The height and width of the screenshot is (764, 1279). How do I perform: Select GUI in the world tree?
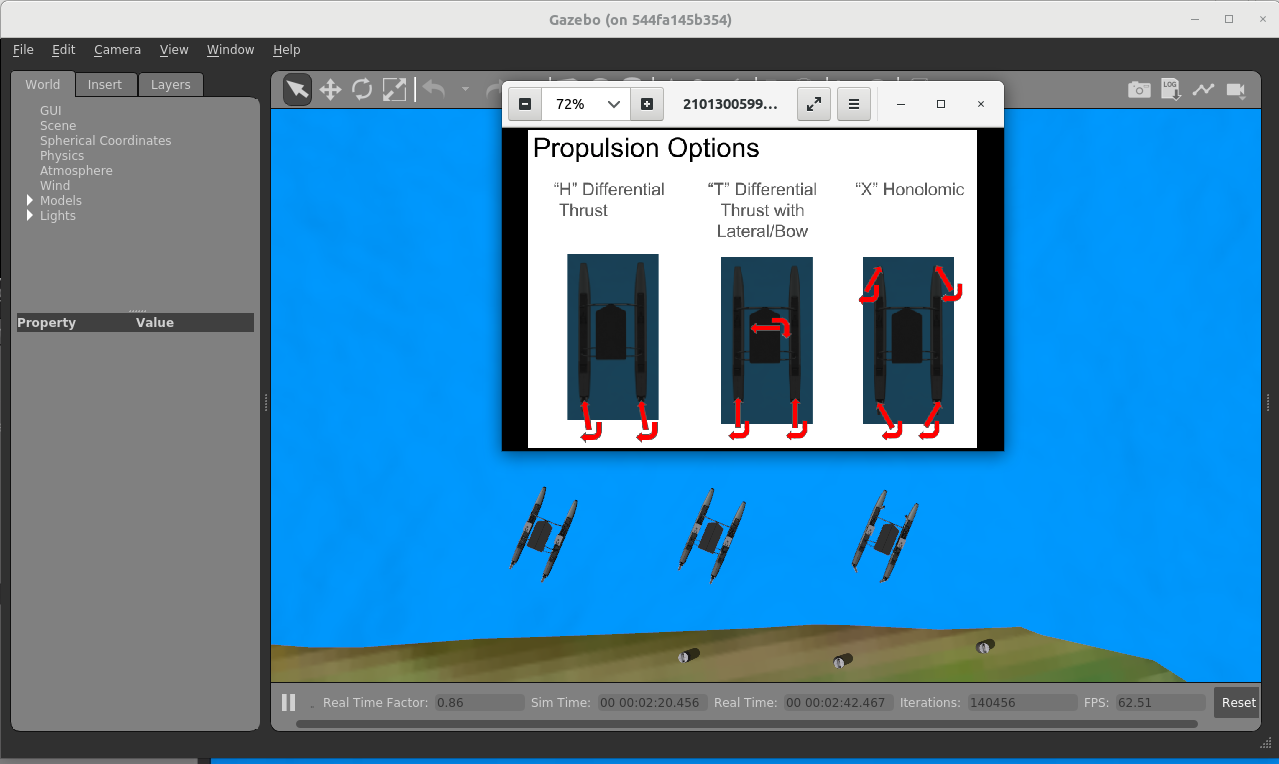[x=51, y=110]
